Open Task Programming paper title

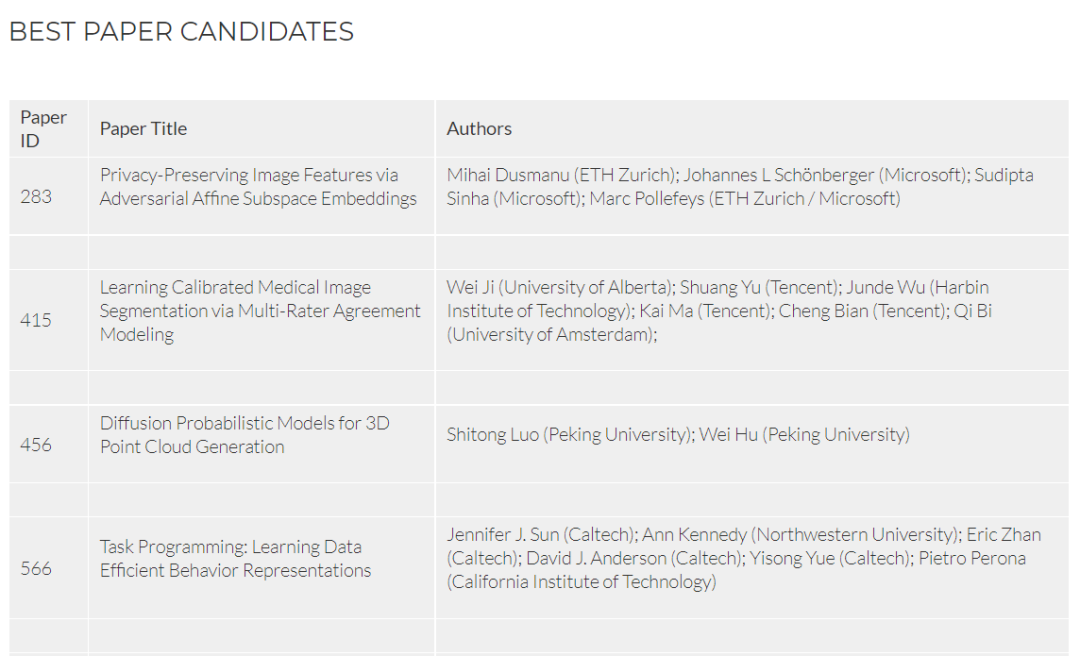click(235, 559)
